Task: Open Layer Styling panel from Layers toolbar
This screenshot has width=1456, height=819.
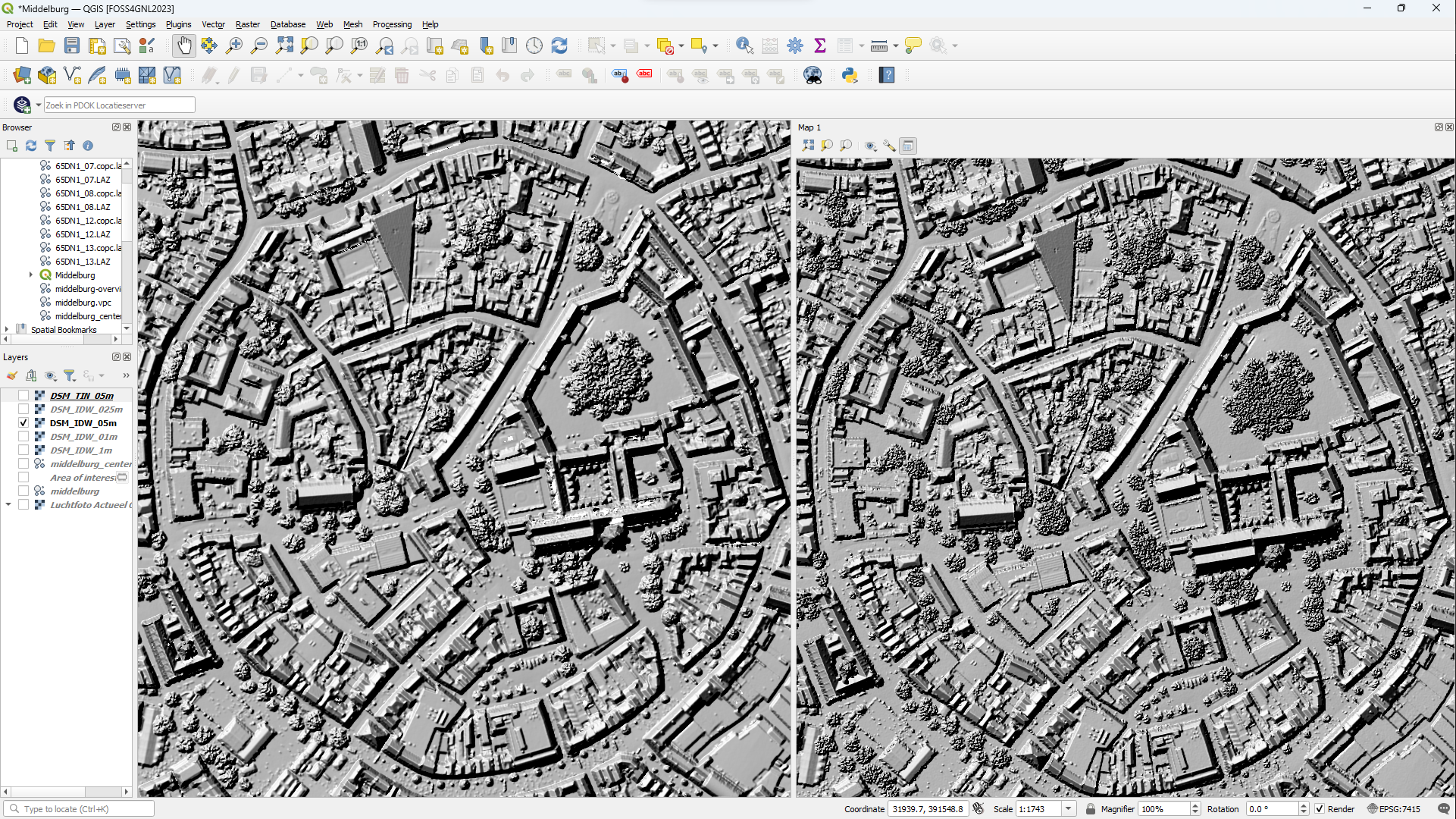Action: point(12,375)
